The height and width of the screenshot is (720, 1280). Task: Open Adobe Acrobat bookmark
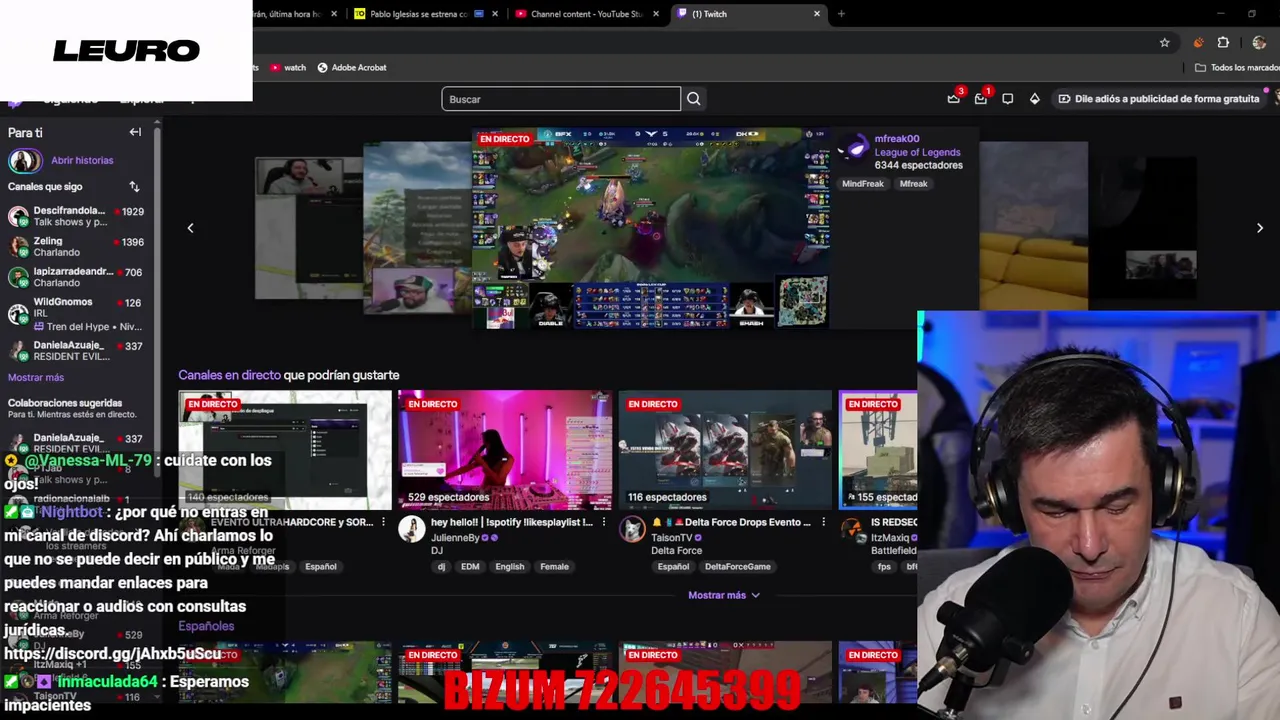[352, 68]
